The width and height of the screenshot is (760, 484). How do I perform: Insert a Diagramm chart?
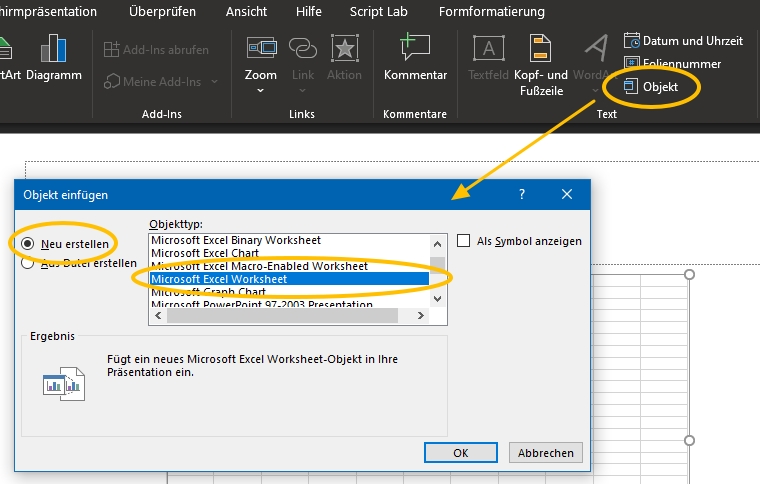click(x=53, y=57)
